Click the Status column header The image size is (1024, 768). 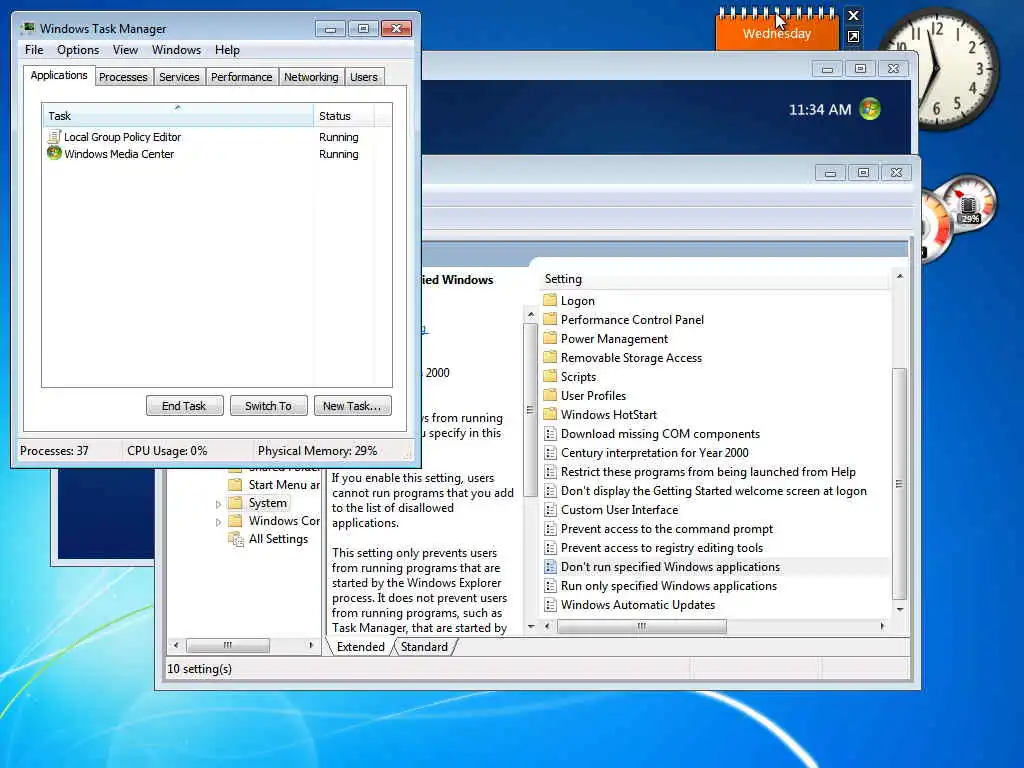click(344, 116)
